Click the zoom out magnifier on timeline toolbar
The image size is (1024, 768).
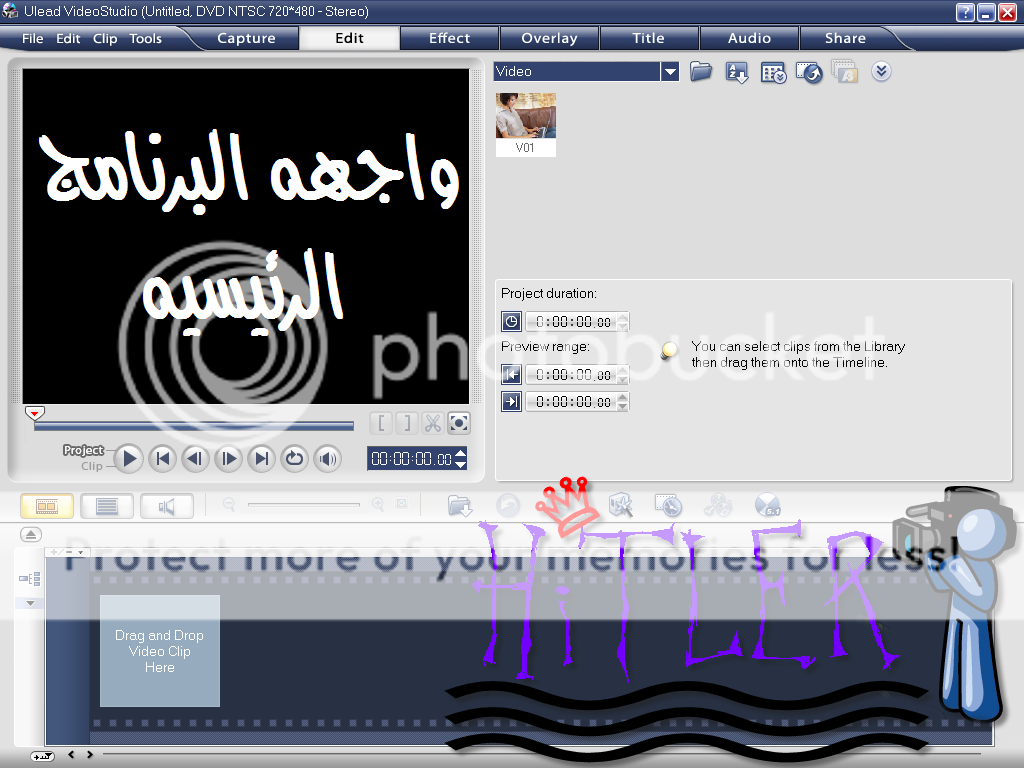[x=229, y=504]
